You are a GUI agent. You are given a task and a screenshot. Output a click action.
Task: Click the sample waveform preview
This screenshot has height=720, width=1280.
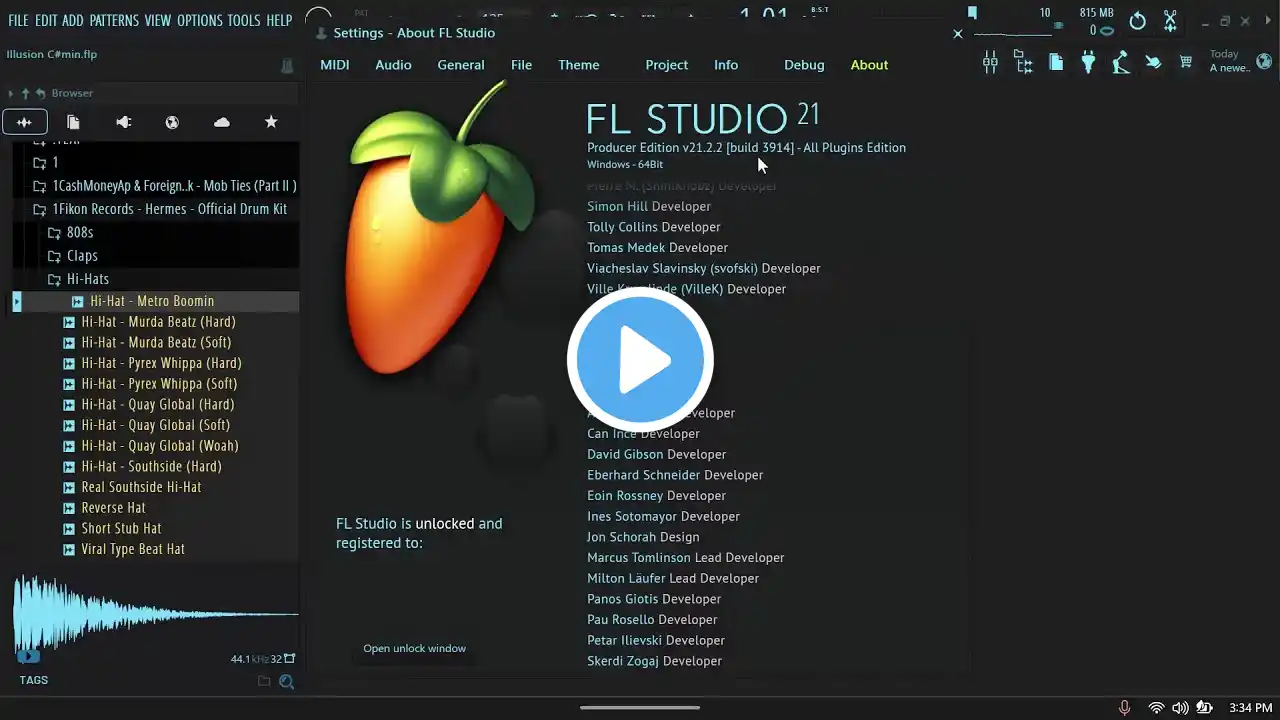coord(155,612)
